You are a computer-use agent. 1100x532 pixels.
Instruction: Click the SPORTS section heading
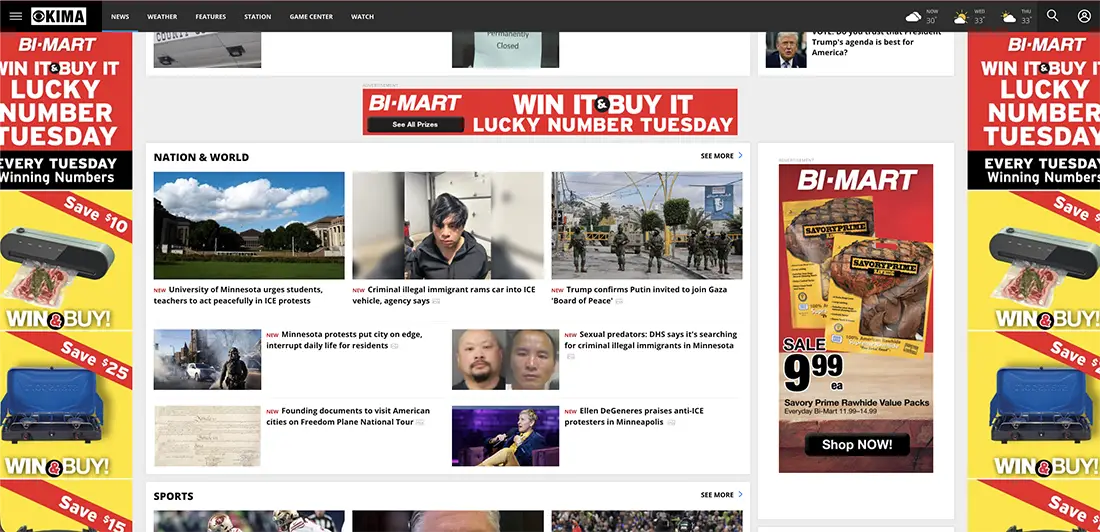click(x=173, y=496)
